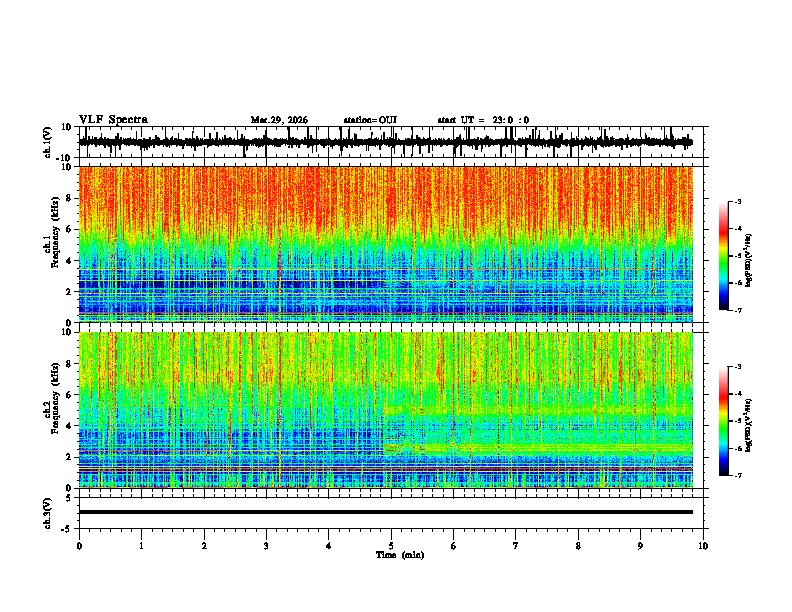The width and height of the screenshot is (792, 612).
Task: Click the ch.1 spectrogram red high-frequency region
Action: (386, 197)
